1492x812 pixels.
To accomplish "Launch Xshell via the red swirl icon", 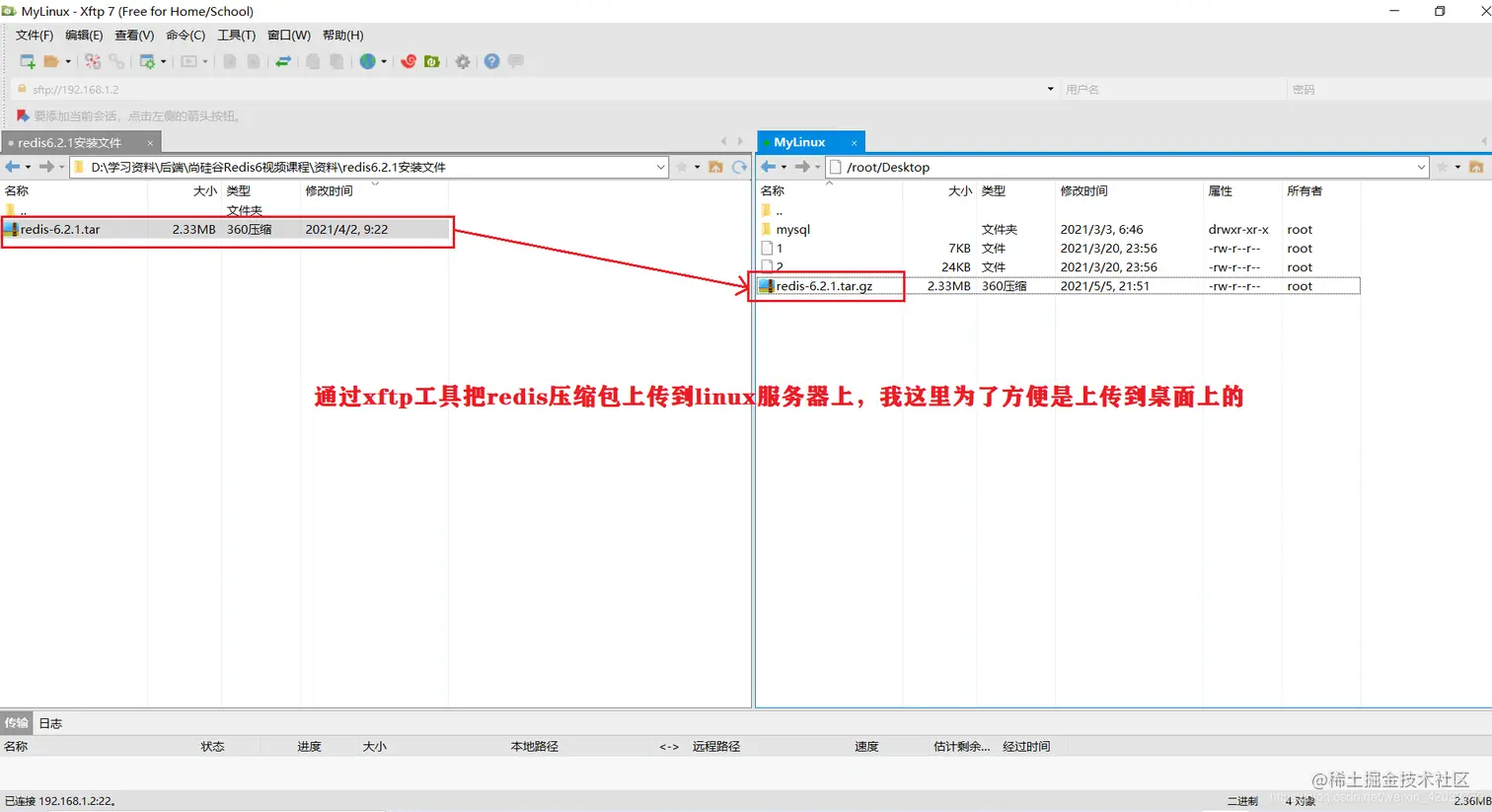I will point(408,61).
